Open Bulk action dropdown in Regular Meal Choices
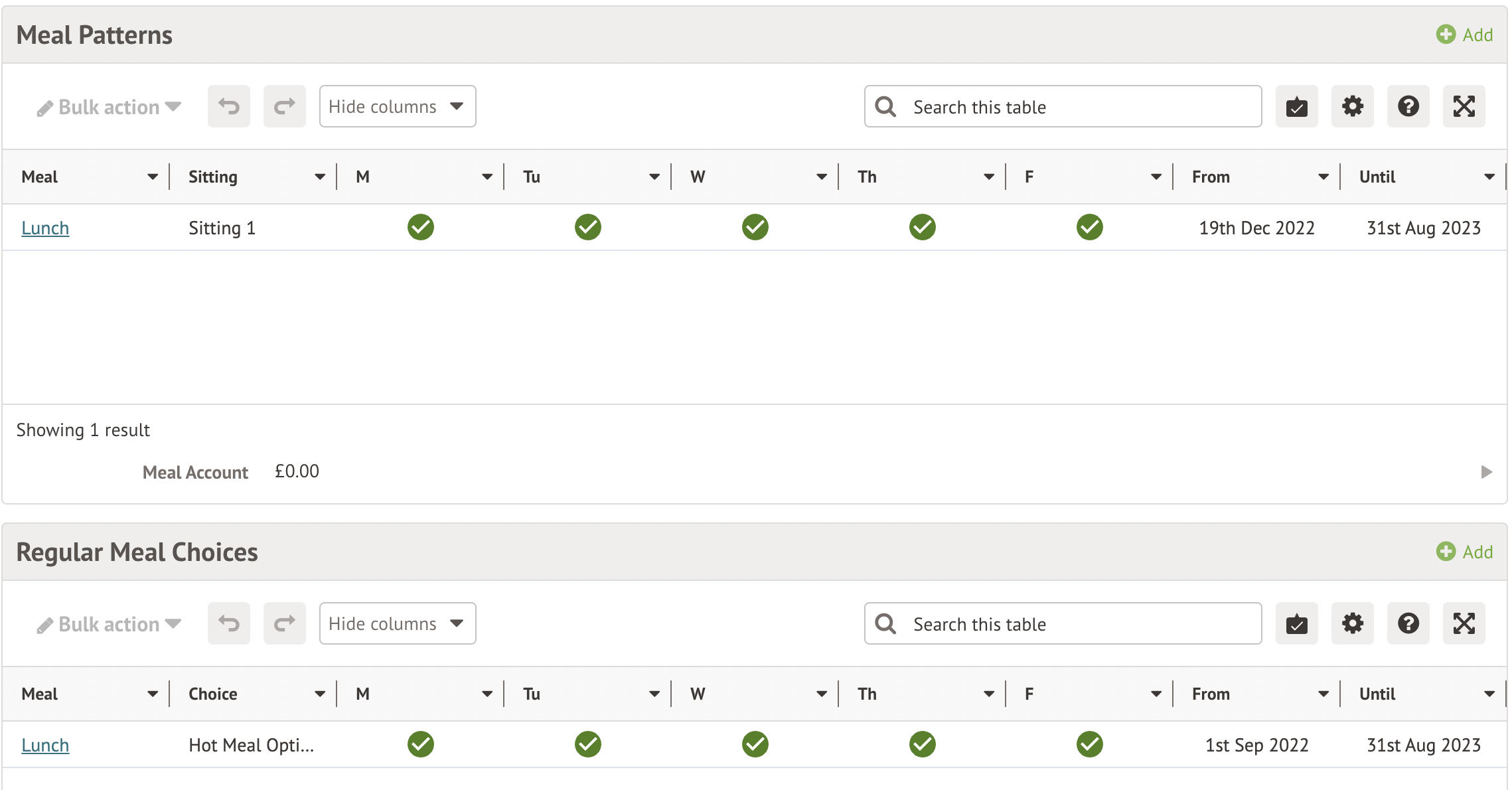The height and width of the screenshot is (790, 1512). pos(110,624)
